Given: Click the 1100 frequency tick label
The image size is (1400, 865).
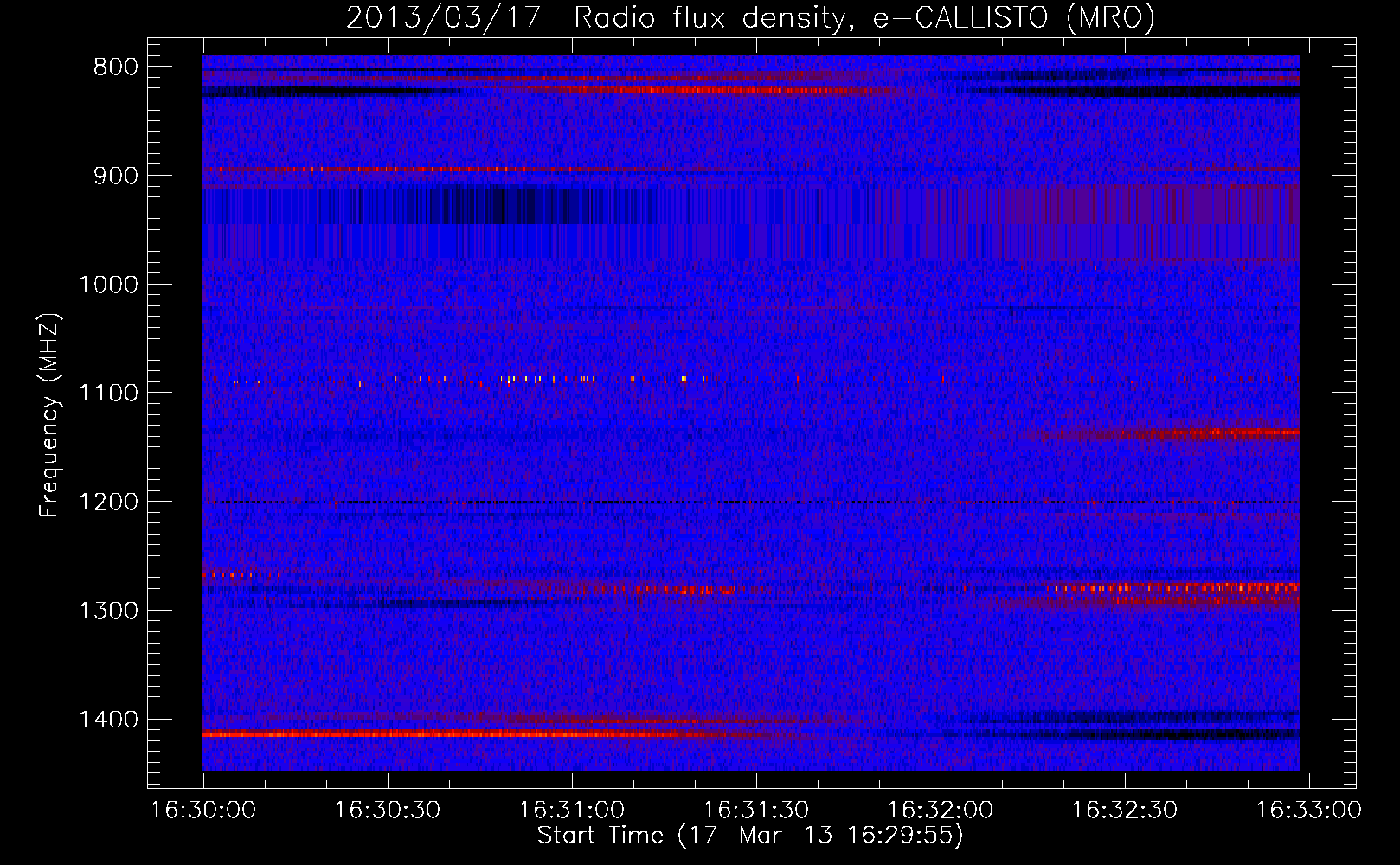Looking at the screenshot, I should (108, 393).
